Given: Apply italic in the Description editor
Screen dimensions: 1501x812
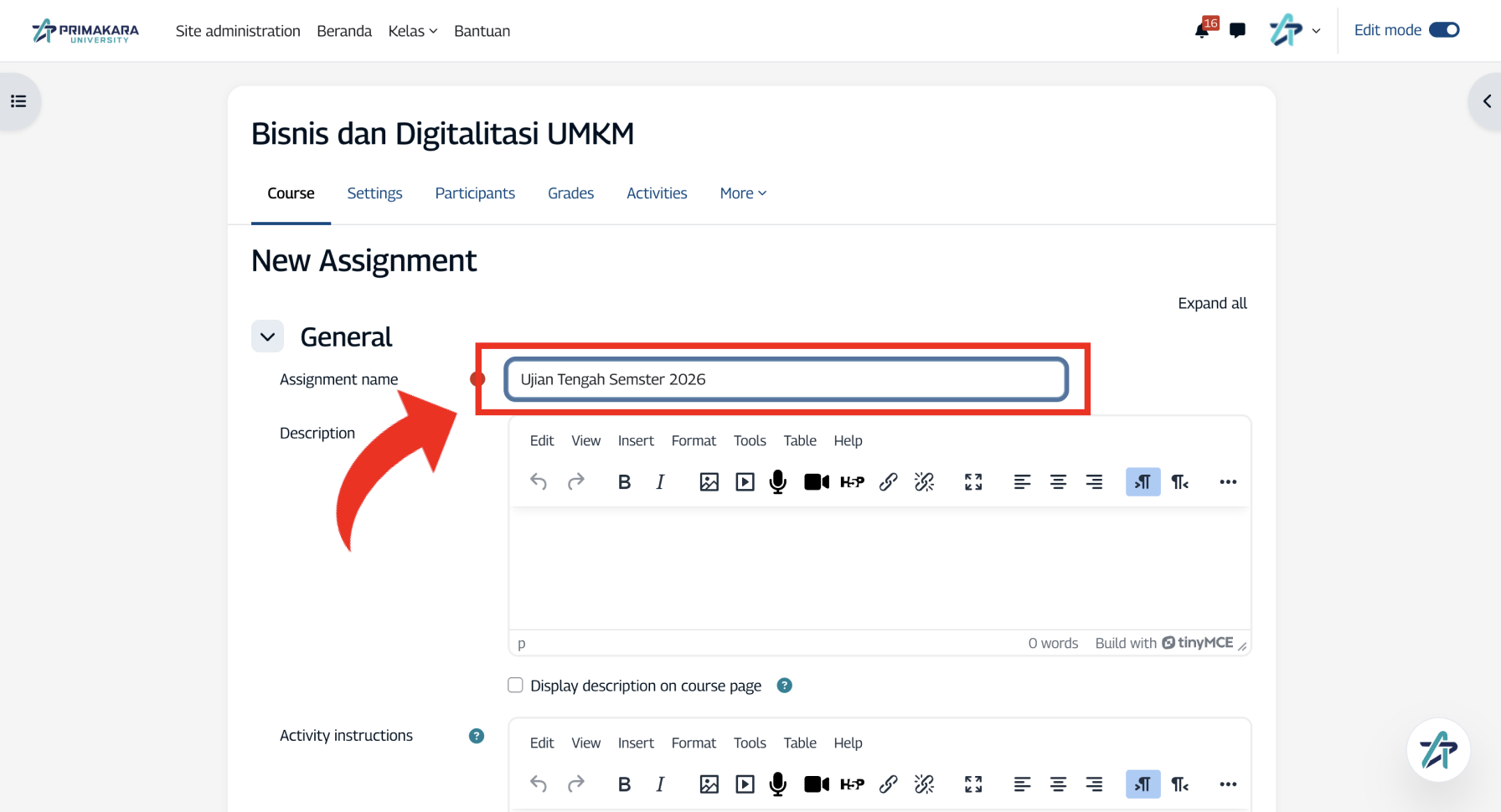Looking at the screenshot, I should click(660, 481).
